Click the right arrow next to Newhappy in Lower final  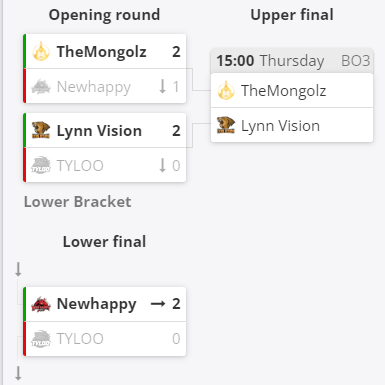[158, 304]
